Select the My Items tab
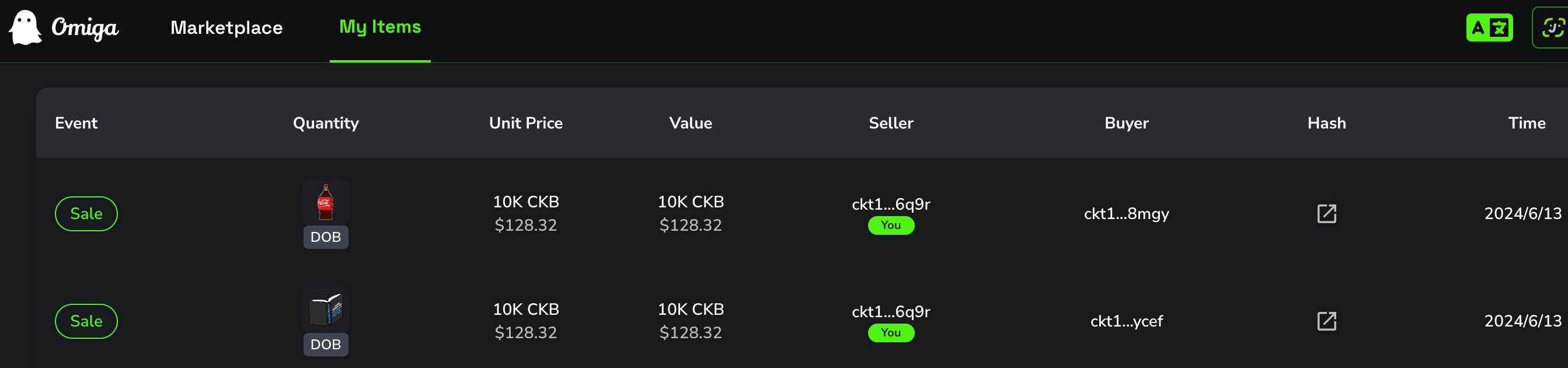This screenshot has width=1568, height=368. tap(380, 27)
